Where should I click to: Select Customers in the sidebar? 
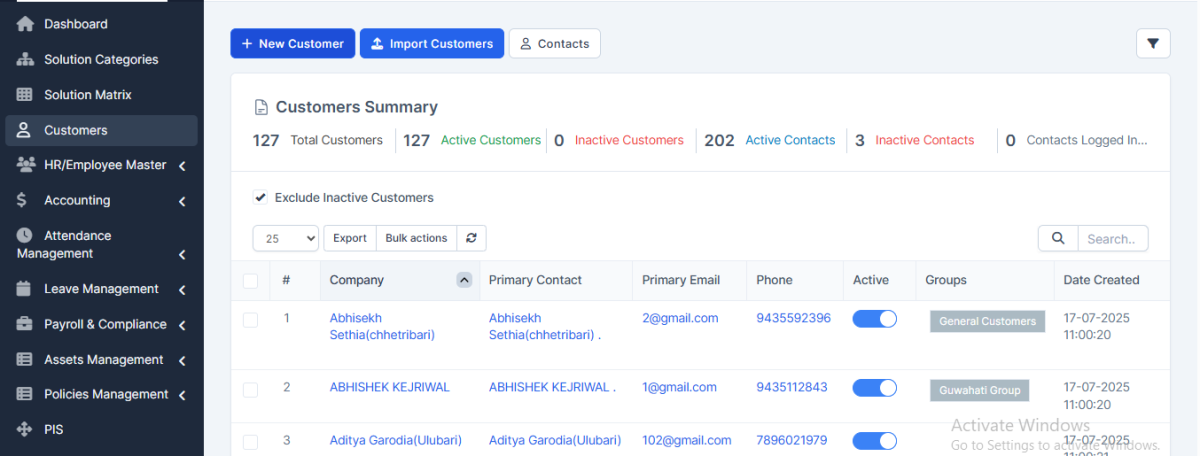76,130
